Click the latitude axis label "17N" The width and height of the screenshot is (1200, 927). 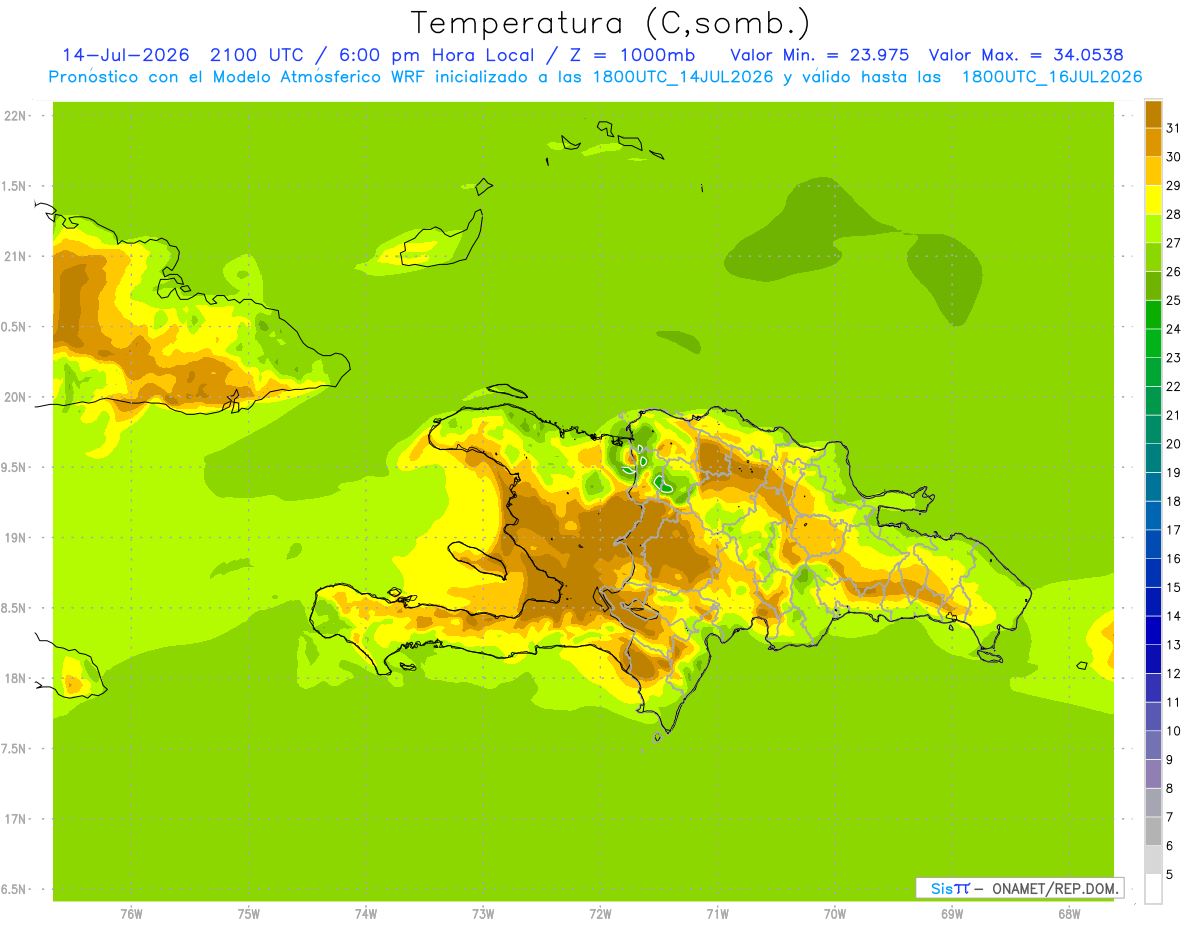point(14,819)
